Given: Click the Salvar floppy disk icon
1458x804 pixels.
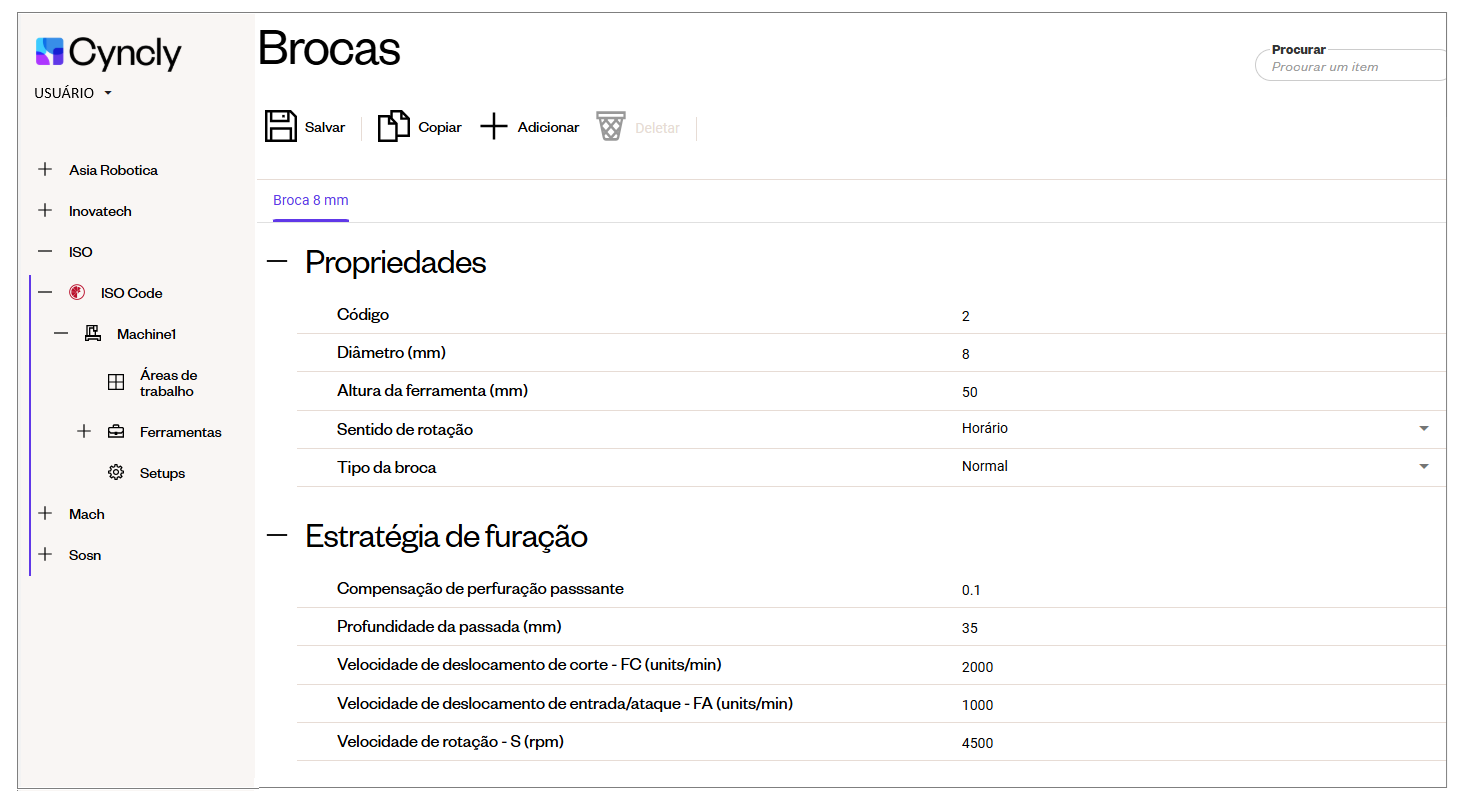Looking at the screenshot, I should click(x=281, y=127).
